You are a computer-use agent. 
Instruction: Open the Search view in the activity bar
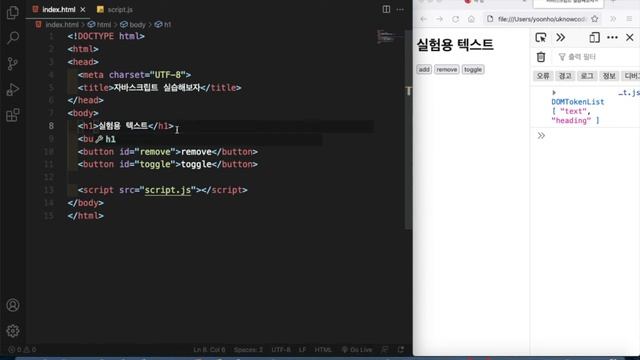[x=13, y=38]
